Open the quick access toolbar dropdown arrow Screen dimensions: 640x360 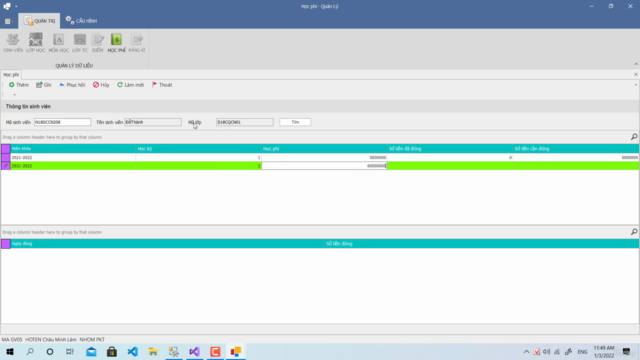(16, 6)
